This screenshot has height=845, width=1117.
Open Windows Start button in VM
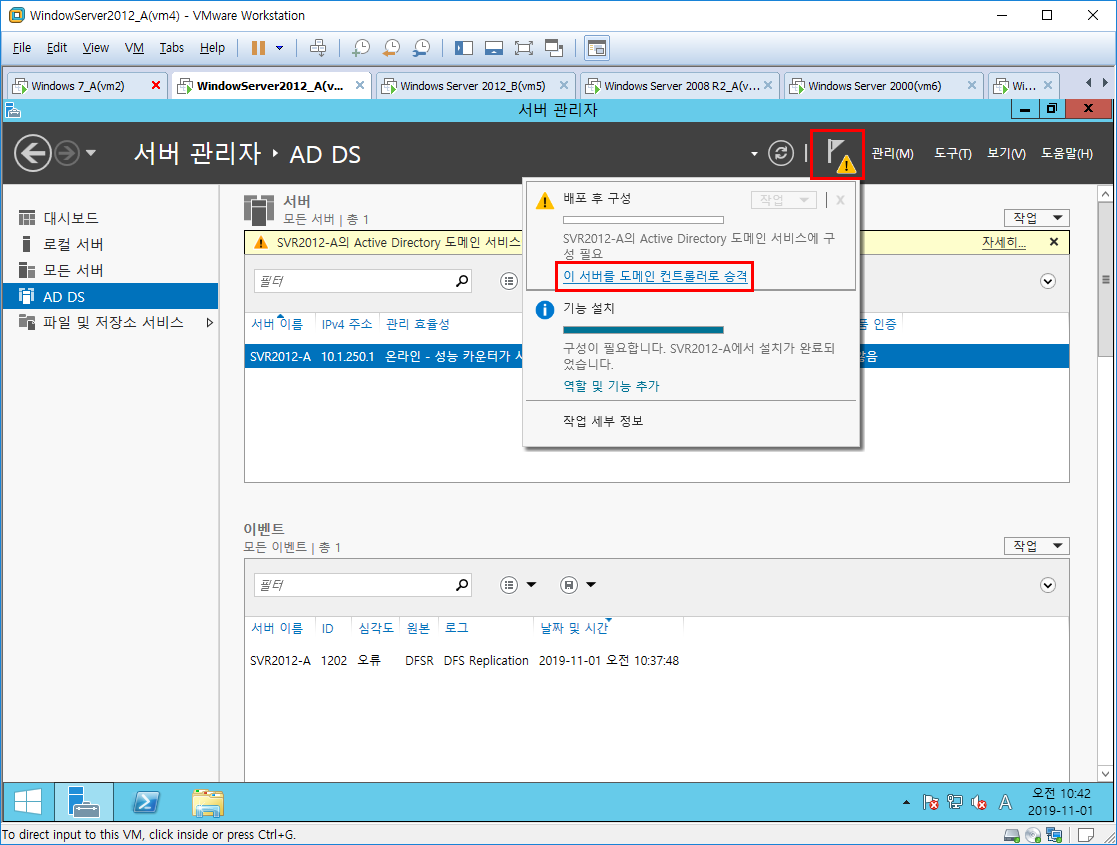pyautogui.click(x=28, y=803)
